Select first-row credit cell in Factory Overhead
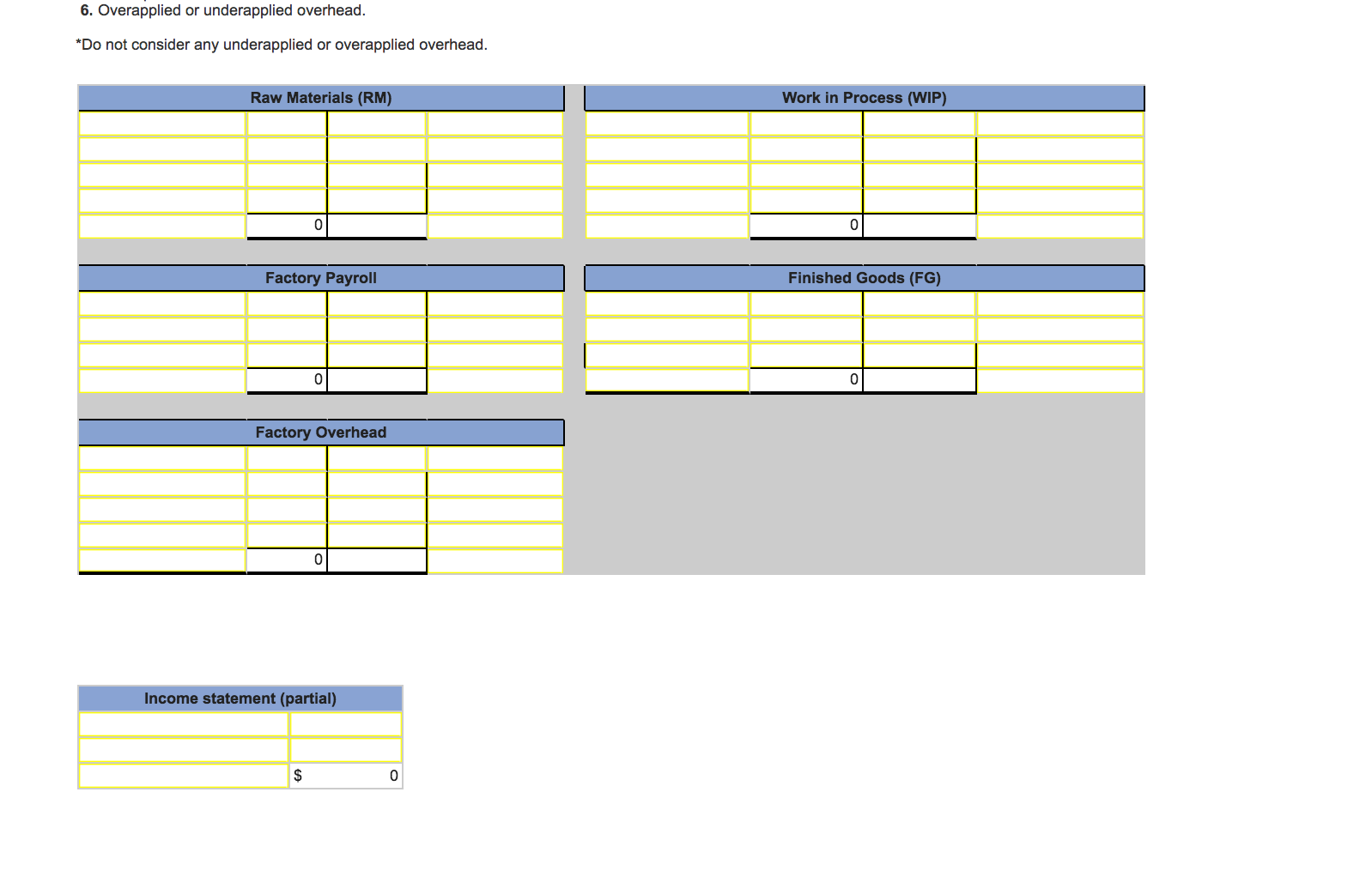This screenshot has width=1372, height=877. click(x=377, y=458)
